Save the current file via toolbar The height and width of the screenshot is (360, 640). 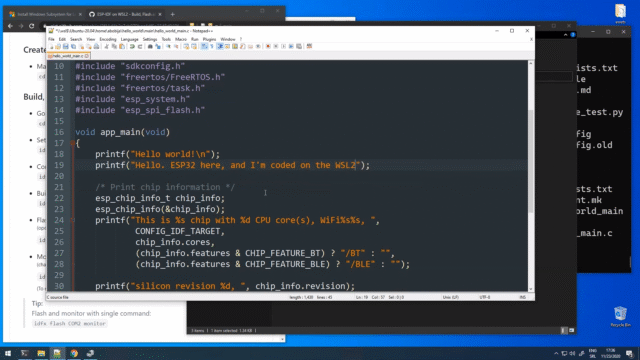pyautogui.click(x=65, y=47)
